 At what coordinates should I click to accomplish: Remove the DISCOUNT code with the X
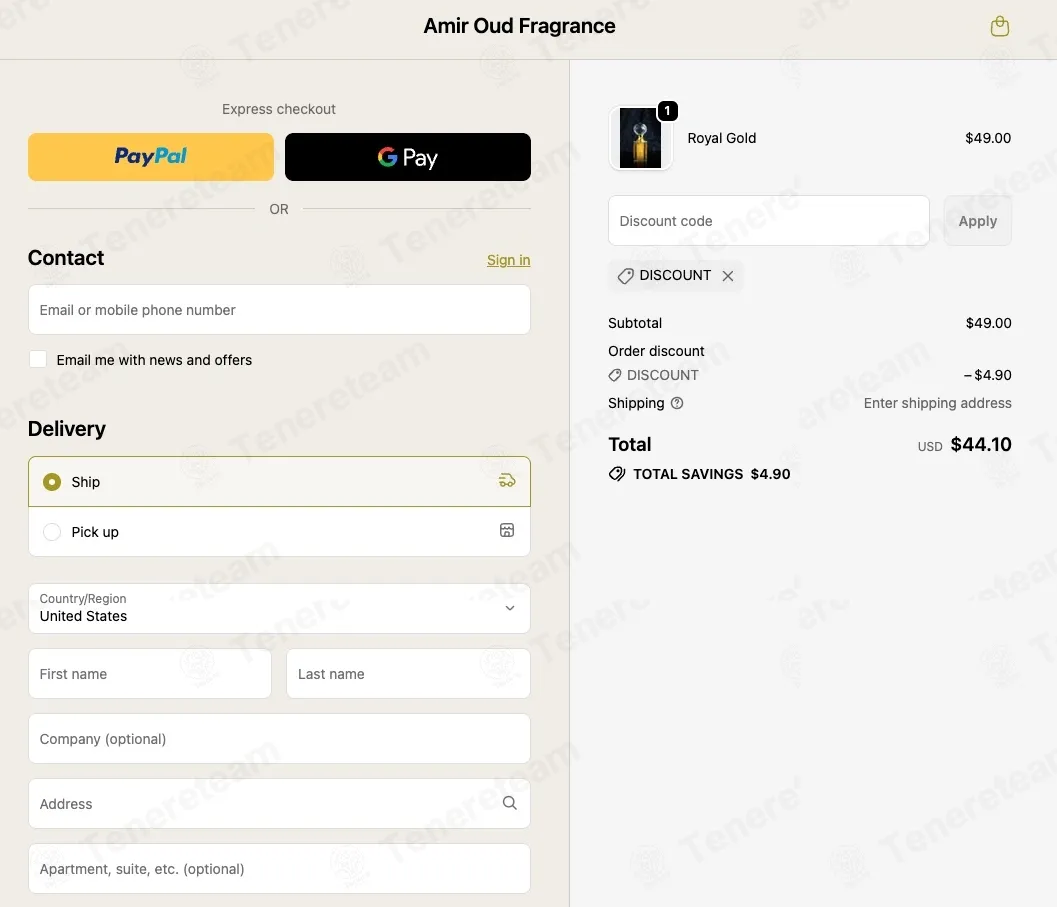(728, 276)
